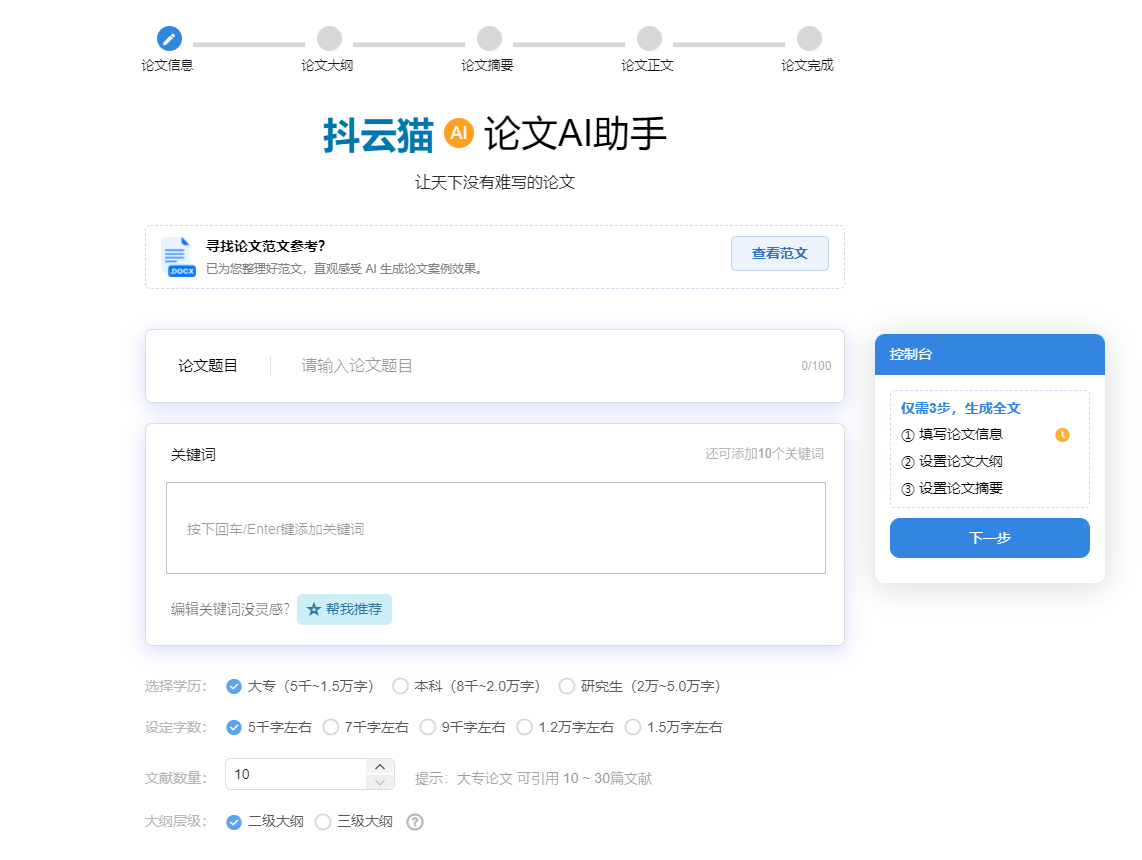Image resolution: width=1142 pixels, height=860 pixels.
Task: Click the 论文信息 pencil step icon
Action: point(168,38)
